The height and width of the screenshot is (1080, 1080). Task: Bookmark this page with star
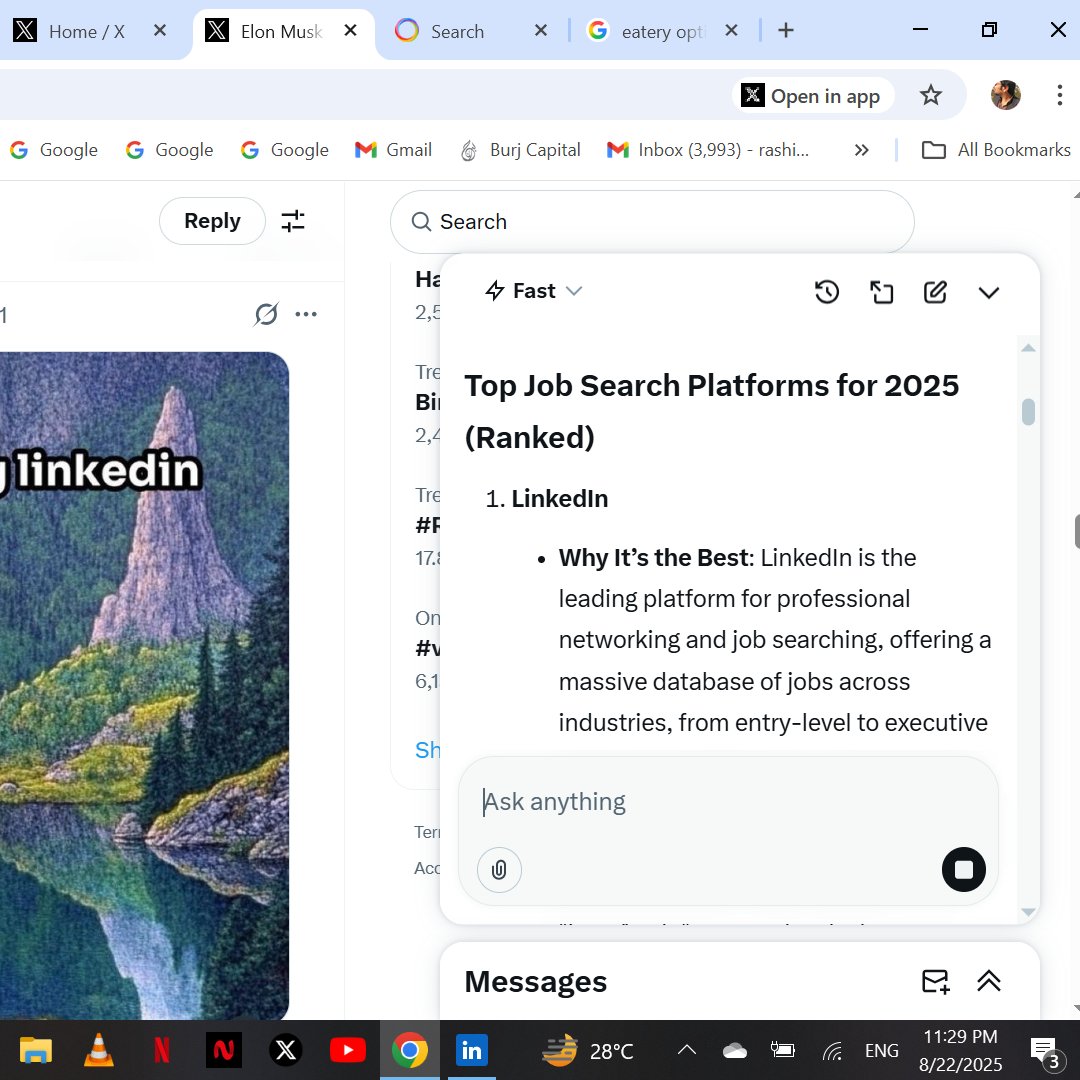pyautogui.click(x=931, y=95)
